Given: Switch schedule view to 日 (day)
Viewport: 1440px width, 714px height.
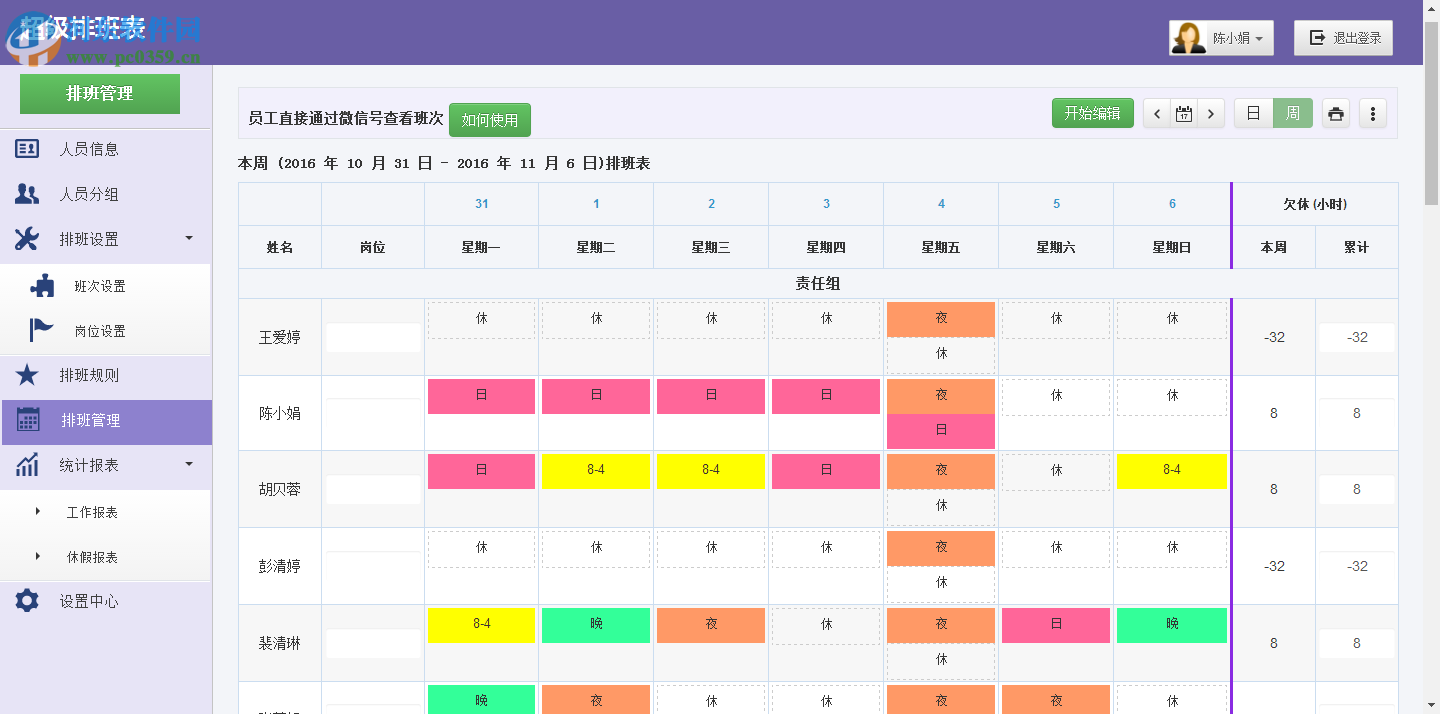Looking at the screenshot, I should pyautogui.click(x=1253, y=113).
